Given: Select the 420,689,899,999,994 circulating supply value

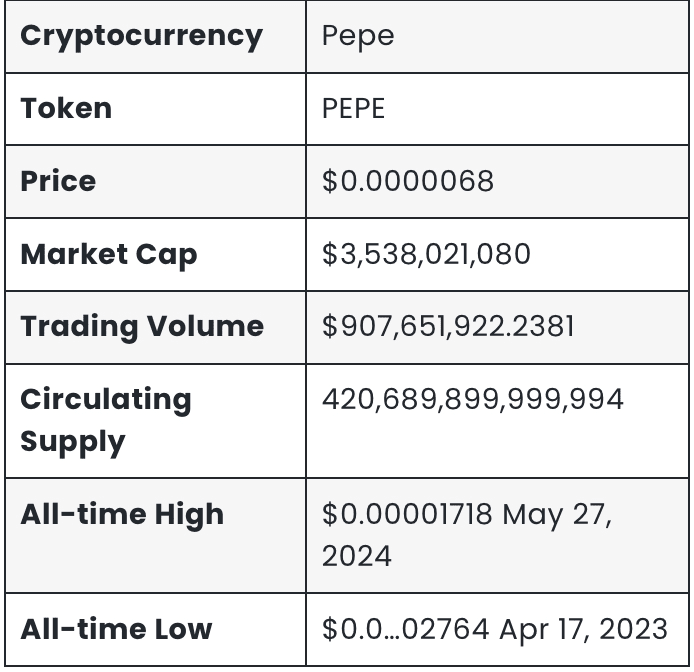Looking at the screenshot, I should [472, 399].
